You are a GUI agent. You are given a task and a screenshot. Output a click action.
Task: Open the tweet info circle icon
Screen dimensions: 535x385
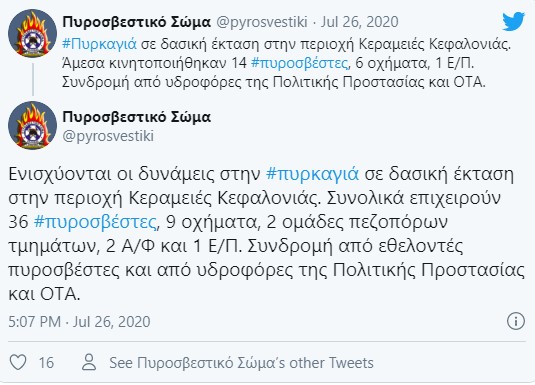[516, 321]
